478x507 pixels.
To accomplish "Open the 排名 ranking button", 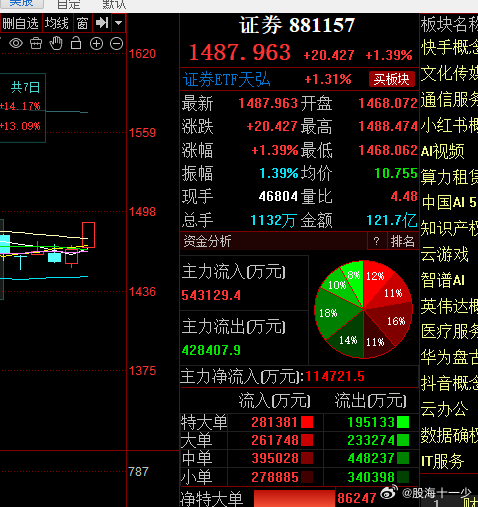I will [x=402, y=241].
